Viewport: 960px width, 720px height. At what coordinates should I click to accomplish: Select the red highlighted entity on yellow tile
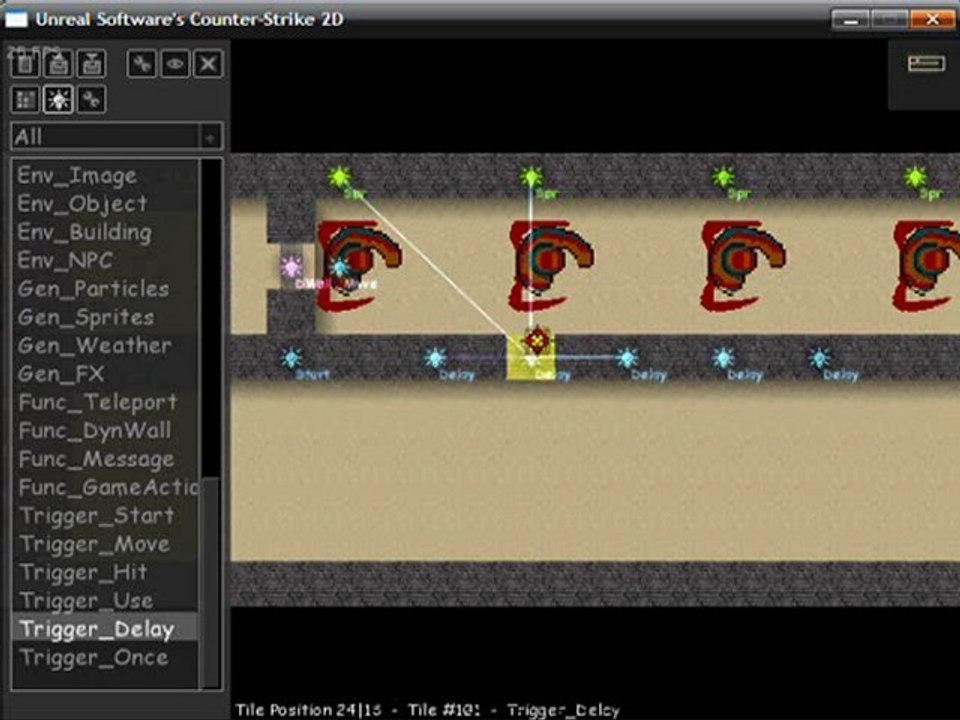click(x=536, y=340)
